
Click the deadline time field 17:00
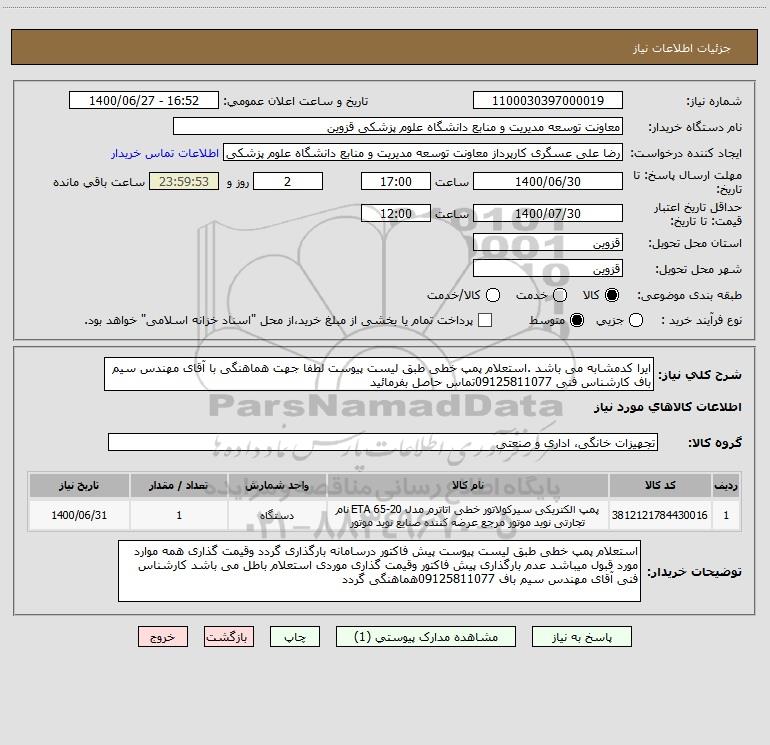pos(396,181)
